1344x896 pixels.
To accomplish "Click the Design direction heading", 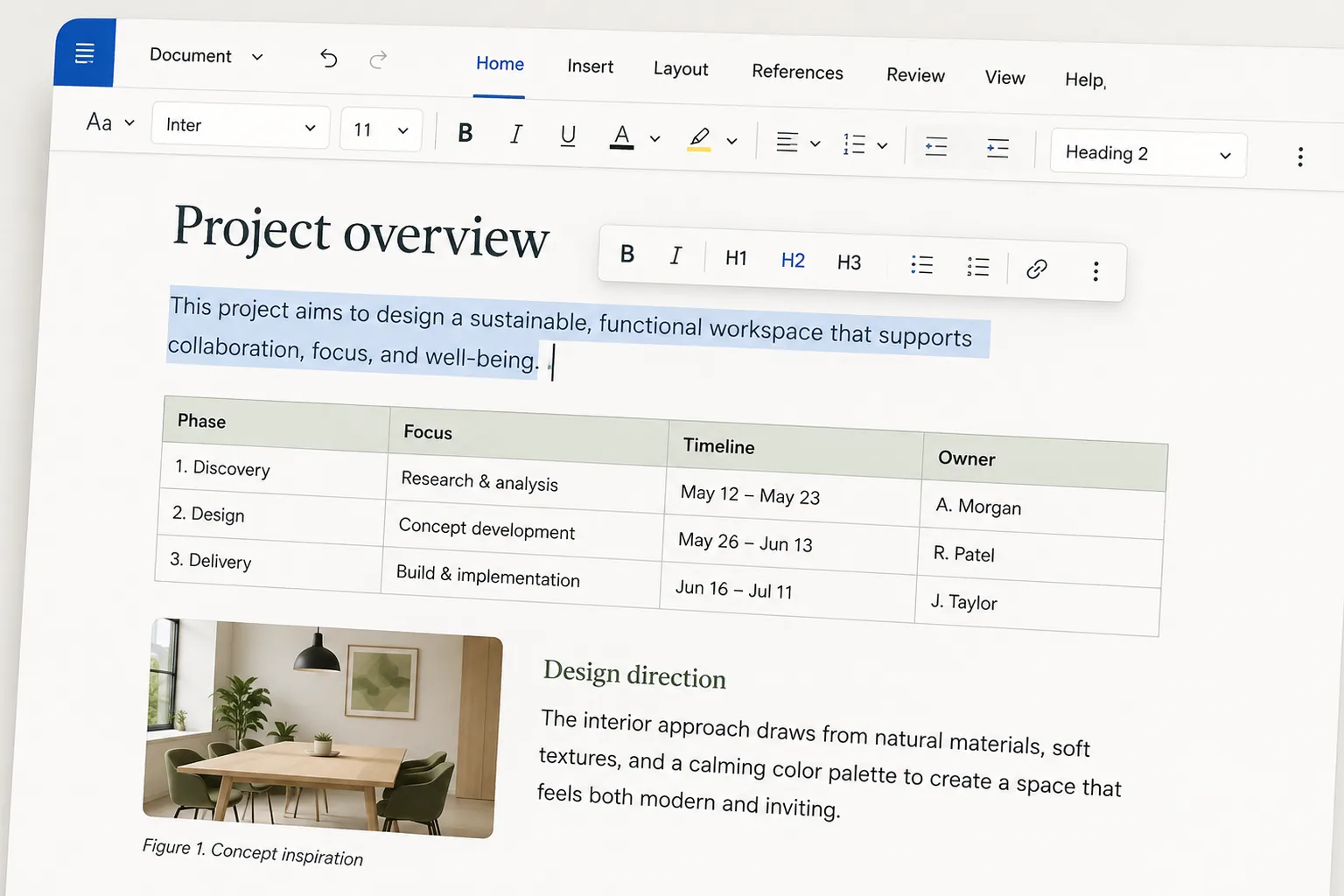I will [634, 675].
